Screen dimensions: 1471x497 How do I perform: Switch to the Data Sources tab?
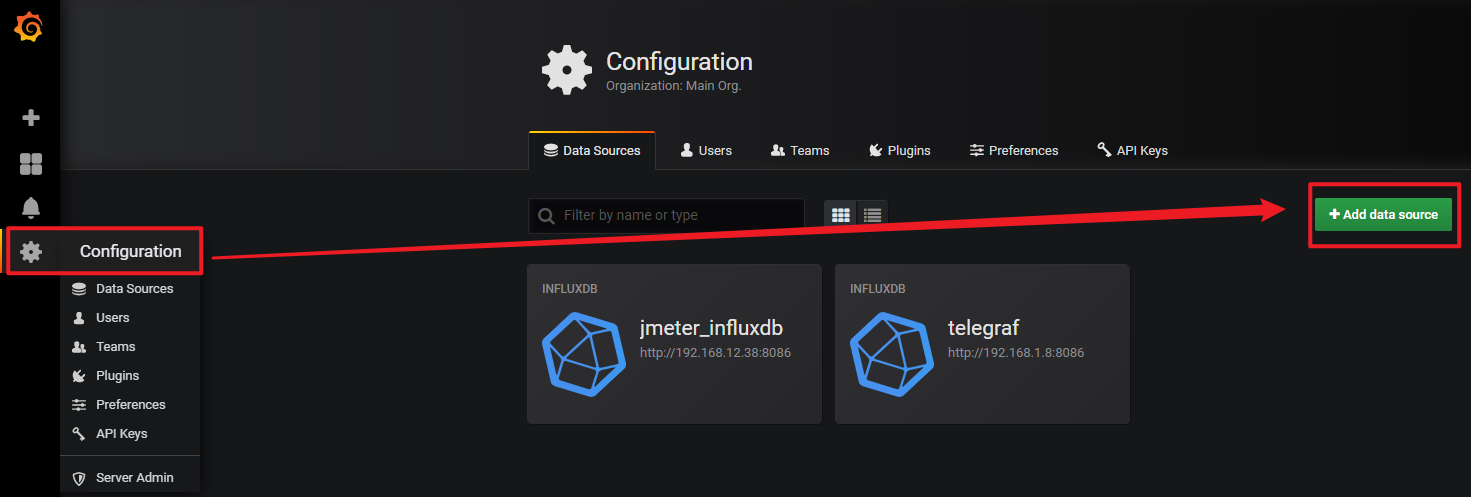[x=592, y=150]
